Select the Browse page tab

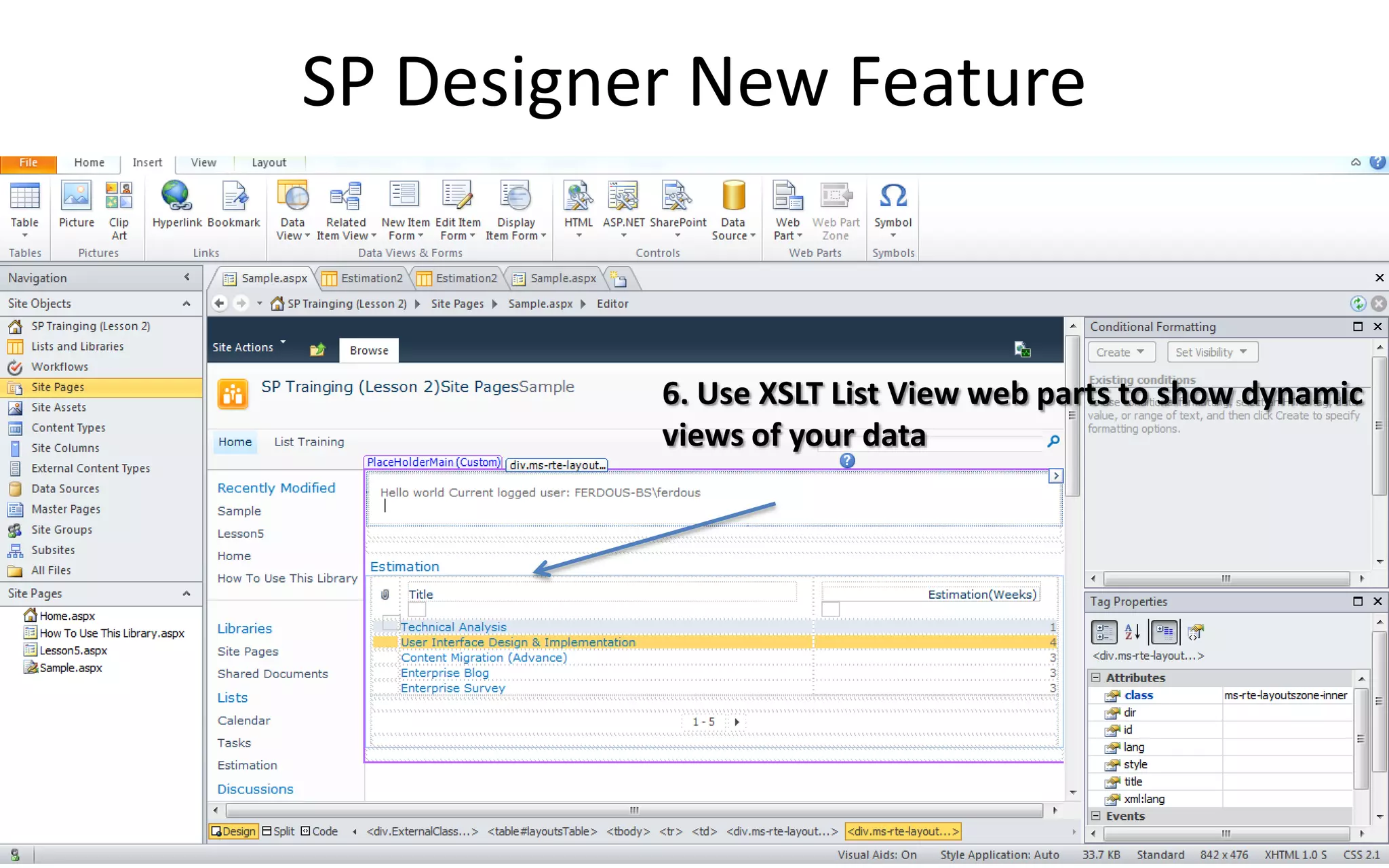[x=369, y=351]
